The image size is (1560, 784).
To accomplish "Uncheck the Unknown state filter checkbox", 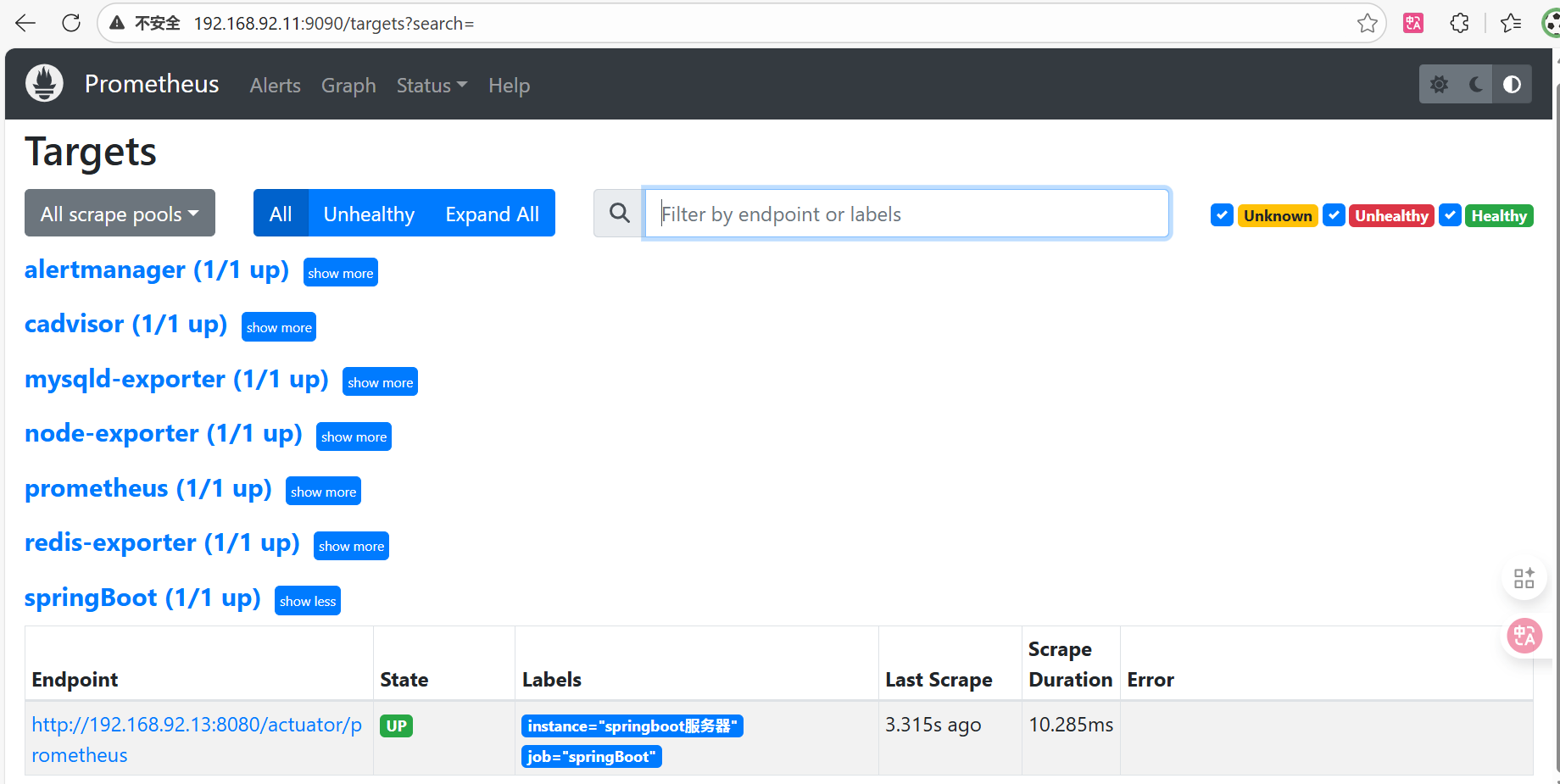I will point(1222,215).
